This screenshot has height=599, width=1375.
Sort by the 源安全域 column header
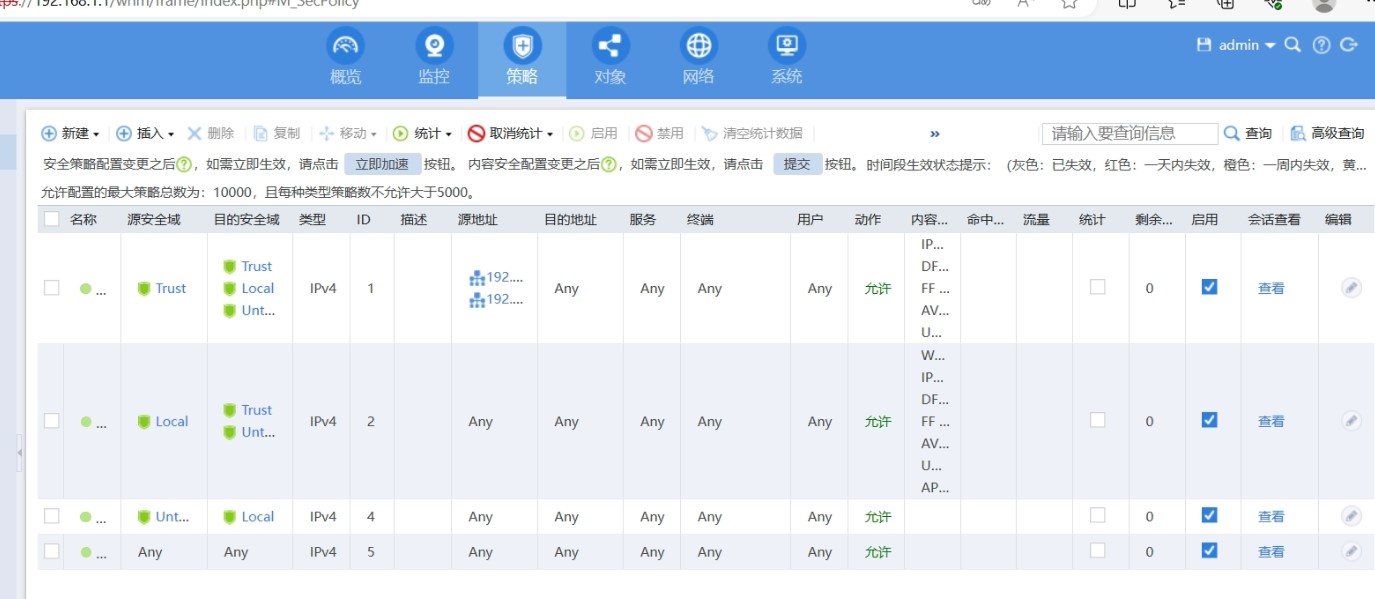tap(154, 219)
